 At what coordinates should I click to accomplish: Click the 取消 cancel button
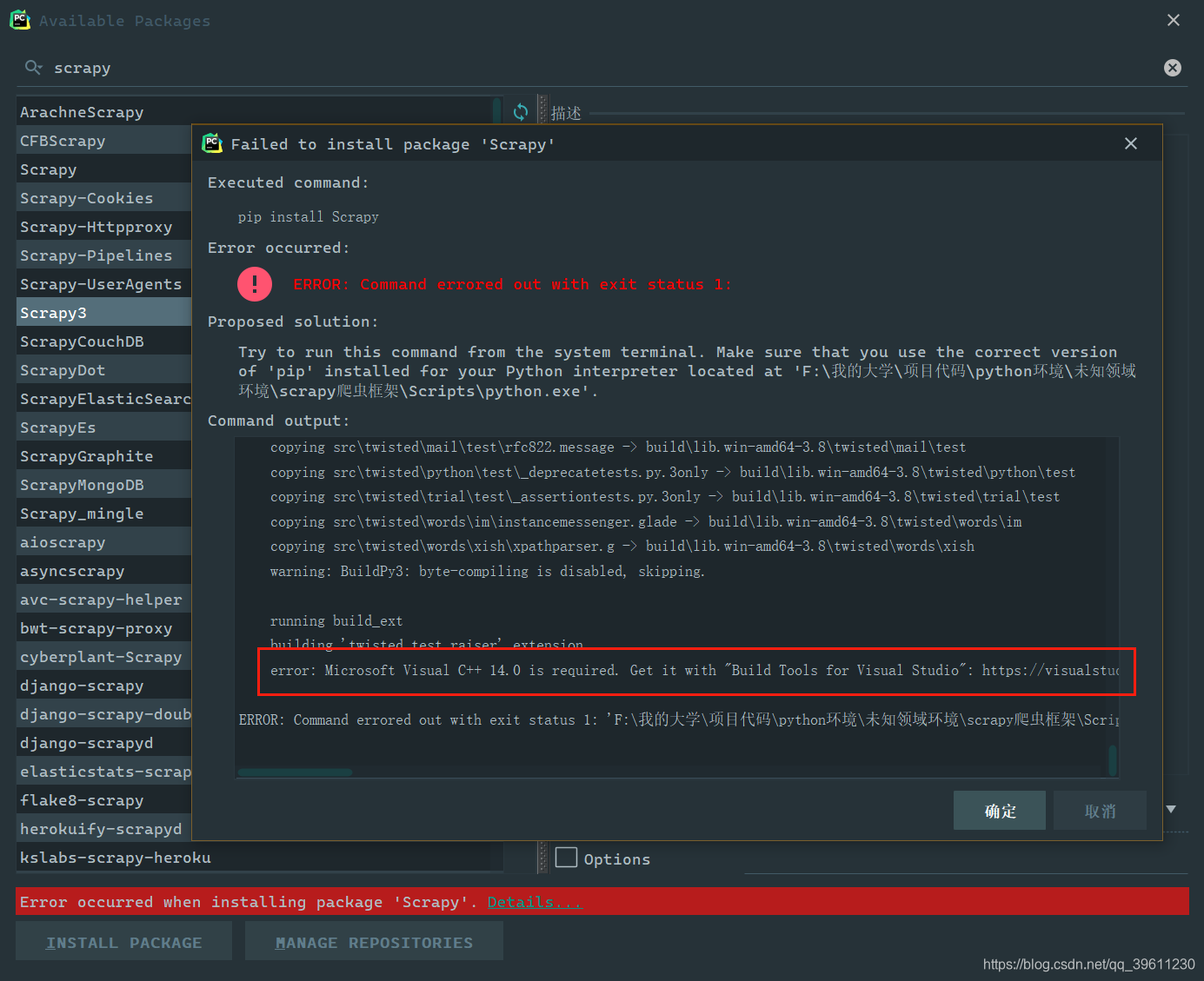(1100, 811)
